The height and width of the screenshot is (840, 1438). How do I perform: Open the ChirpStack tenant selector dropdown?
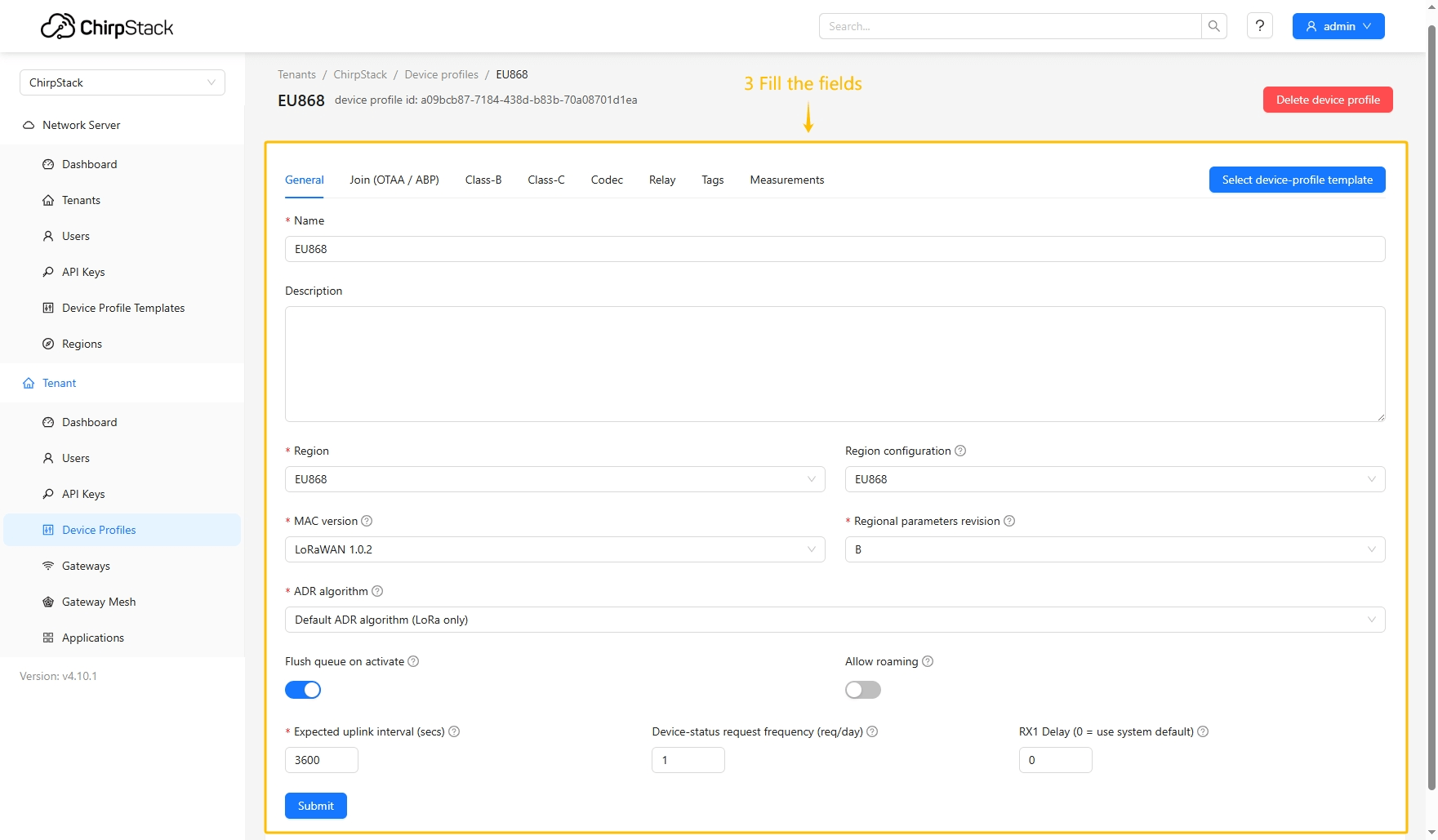[122, 82]
